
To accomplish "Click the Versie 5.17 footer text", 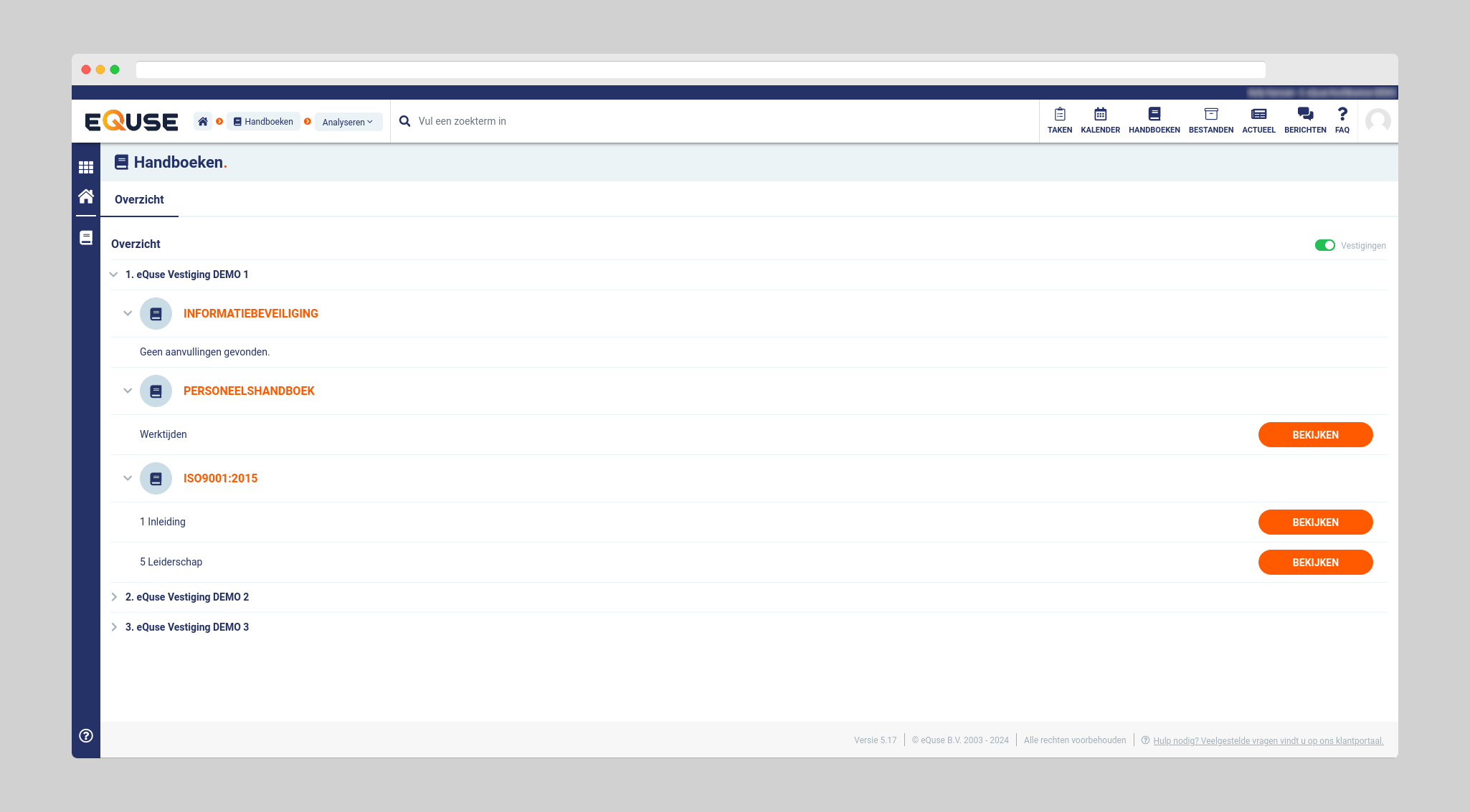I will [x=875, y=740].
